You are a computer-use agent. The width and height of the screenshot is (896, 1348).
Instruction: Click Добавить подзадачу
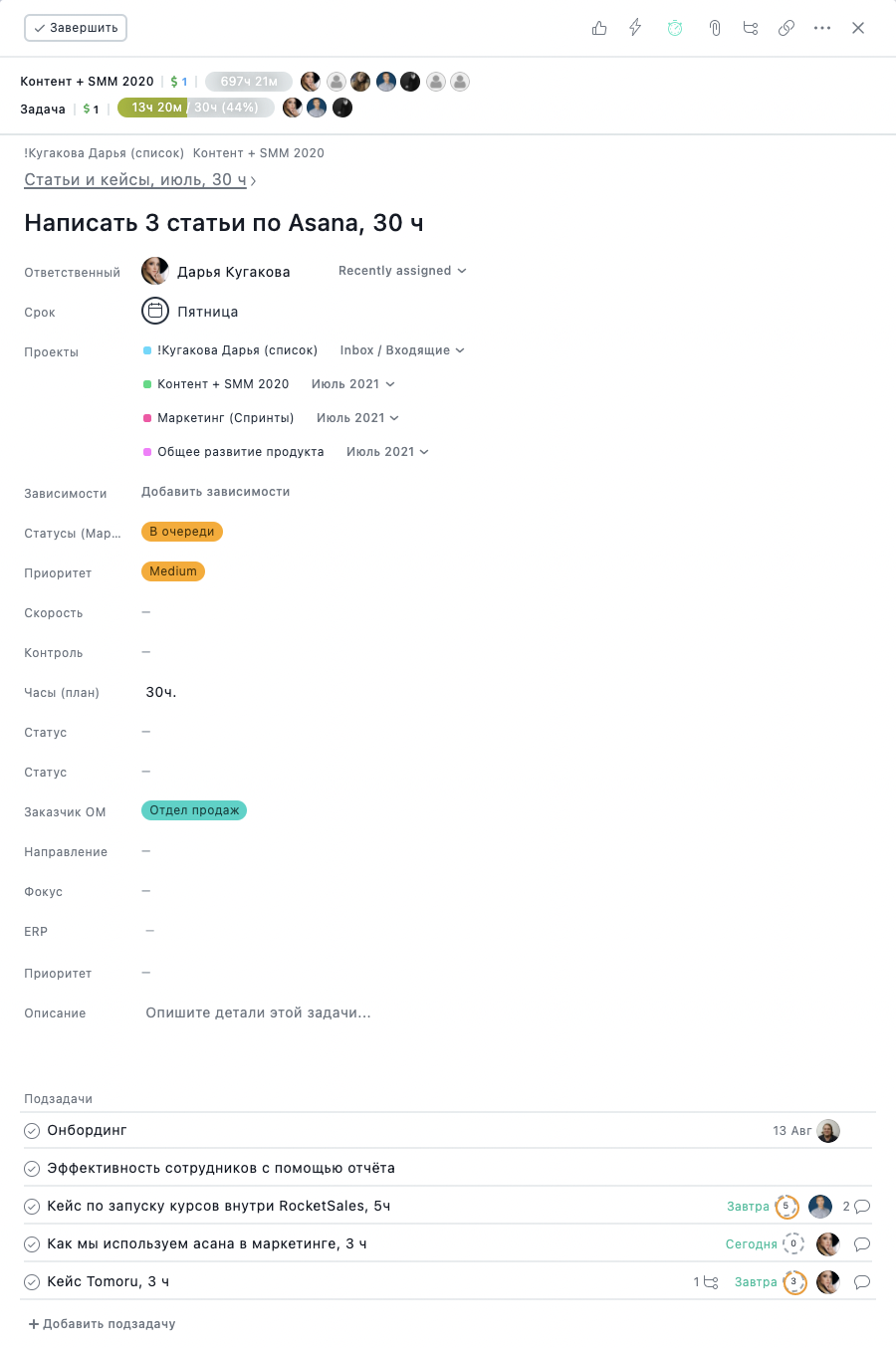[x=103, y=1324]
